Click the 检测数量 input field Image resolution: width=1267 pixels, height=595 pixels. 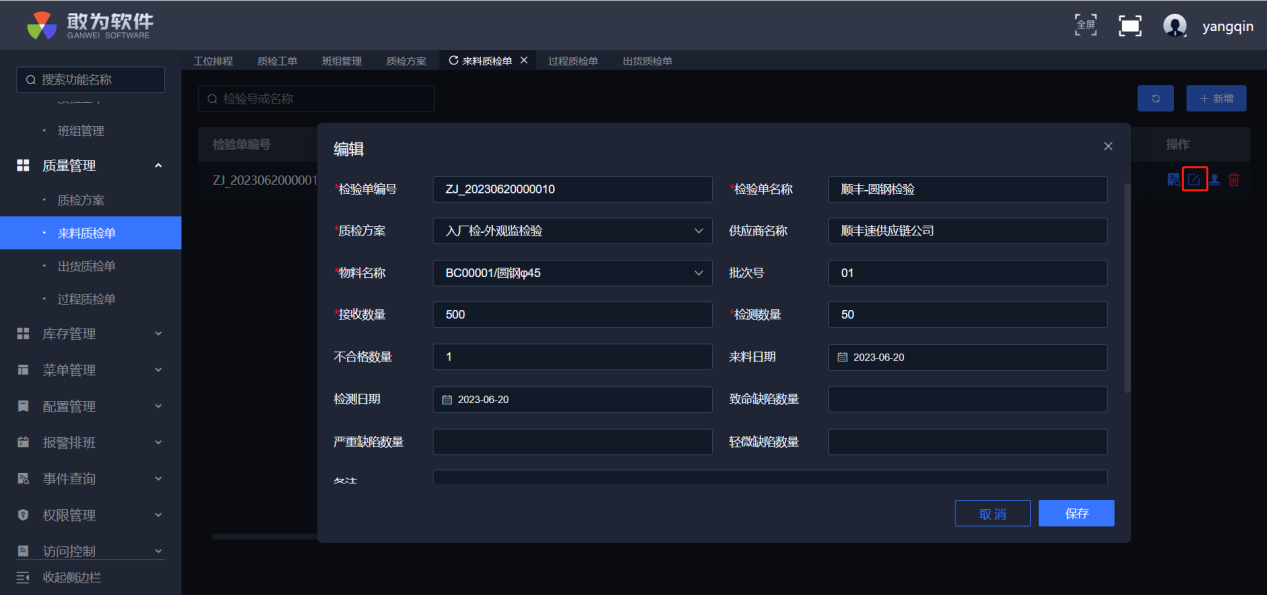pyautogui.click(x=968, y=314)
